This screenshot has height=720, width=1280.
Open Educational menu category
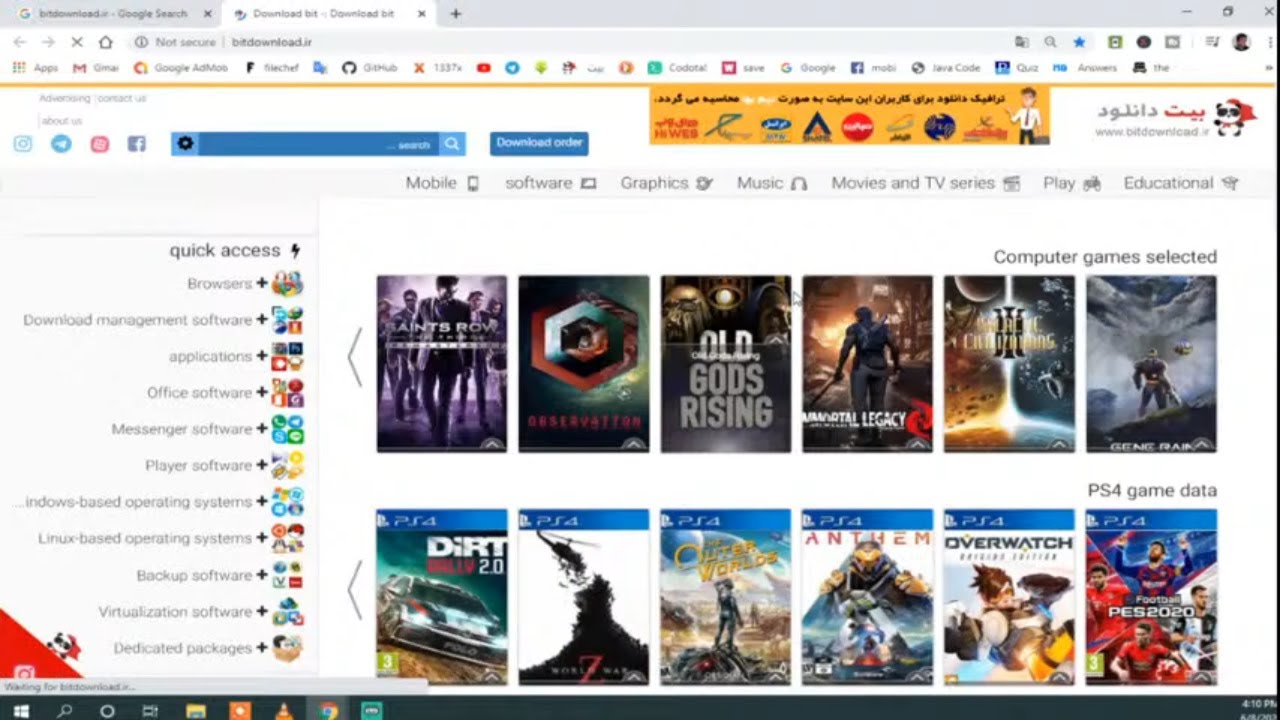[1181, 183]
